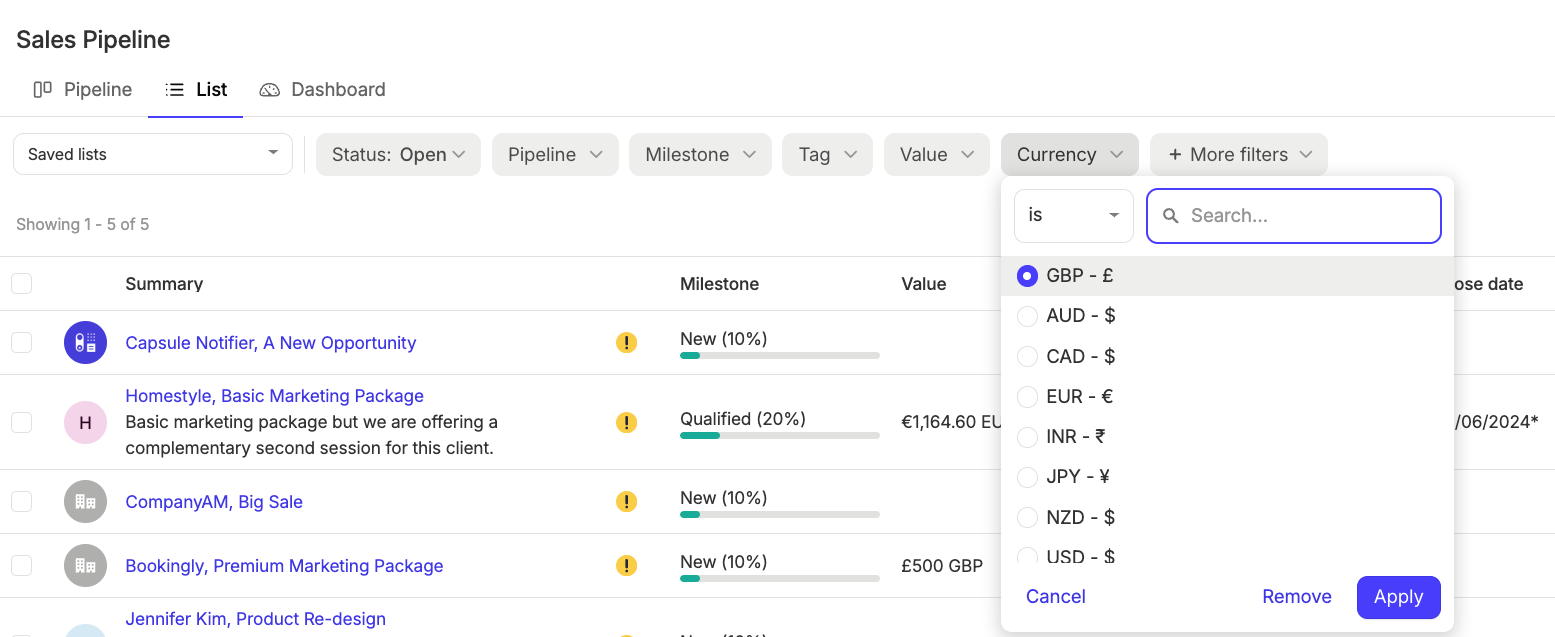Click the Bookingly building avatar icon
The image size is (1555, 637).
(x=85, y=566)
